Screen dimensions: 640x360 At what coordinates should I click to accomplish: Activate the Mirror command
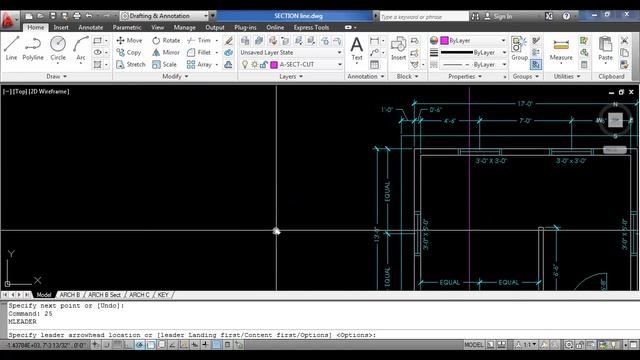tap(166, 52)
